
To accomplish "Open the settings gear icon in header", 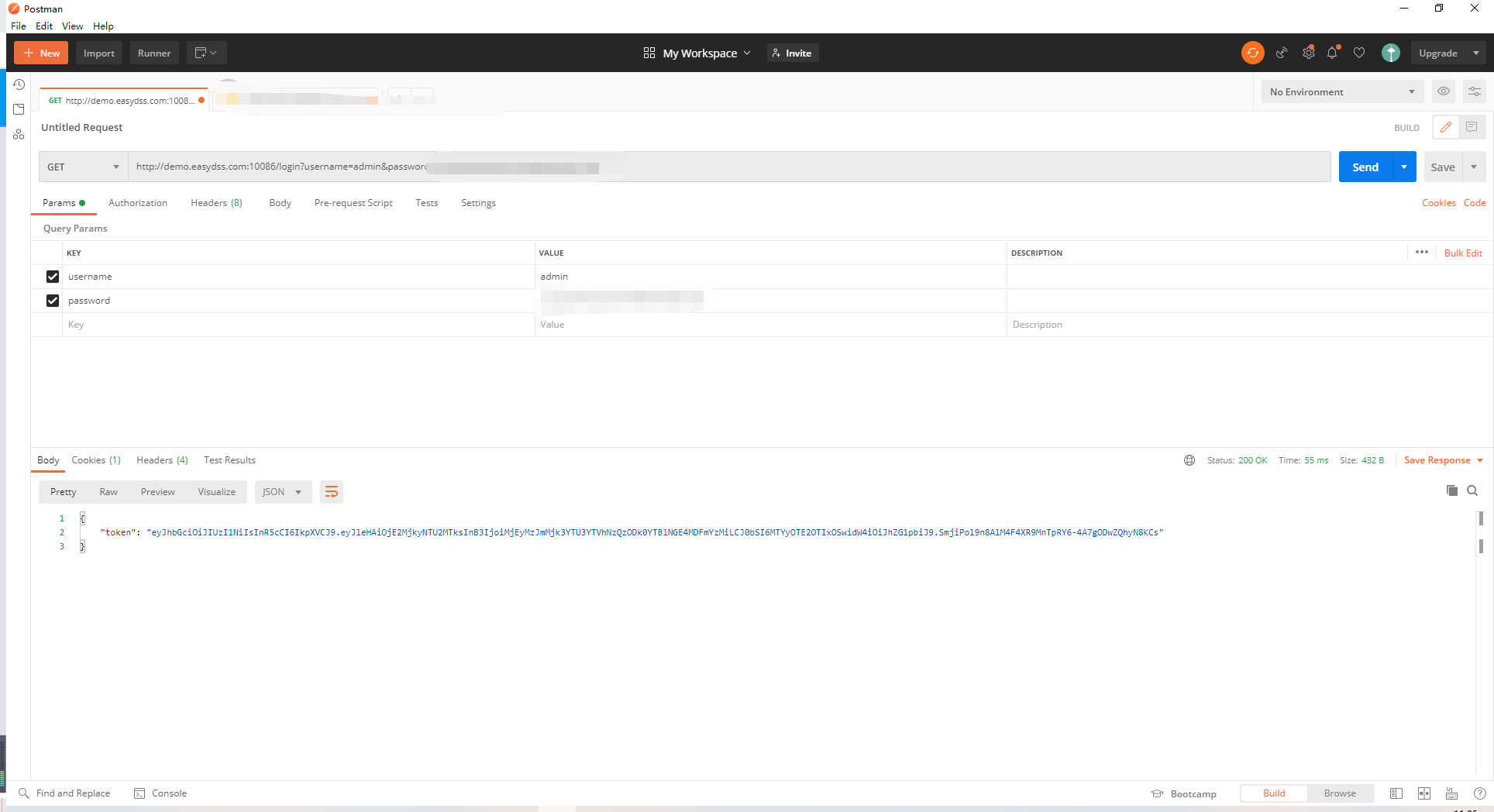I will 1308,53.
